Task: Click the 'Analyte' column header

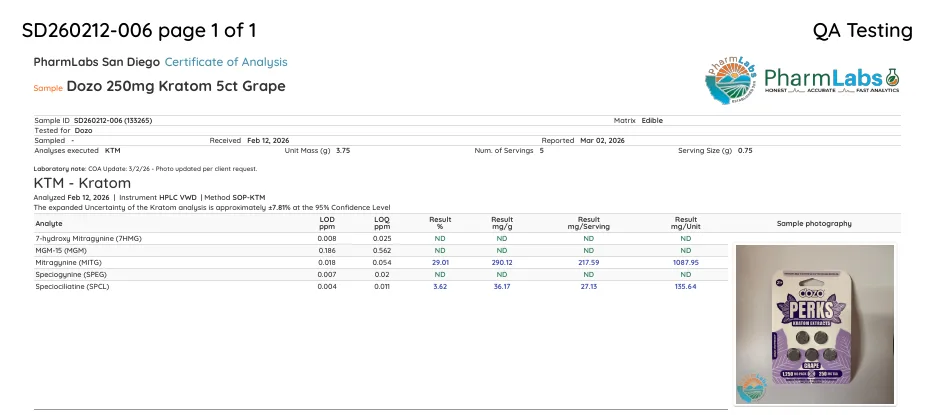Action: 48,224
